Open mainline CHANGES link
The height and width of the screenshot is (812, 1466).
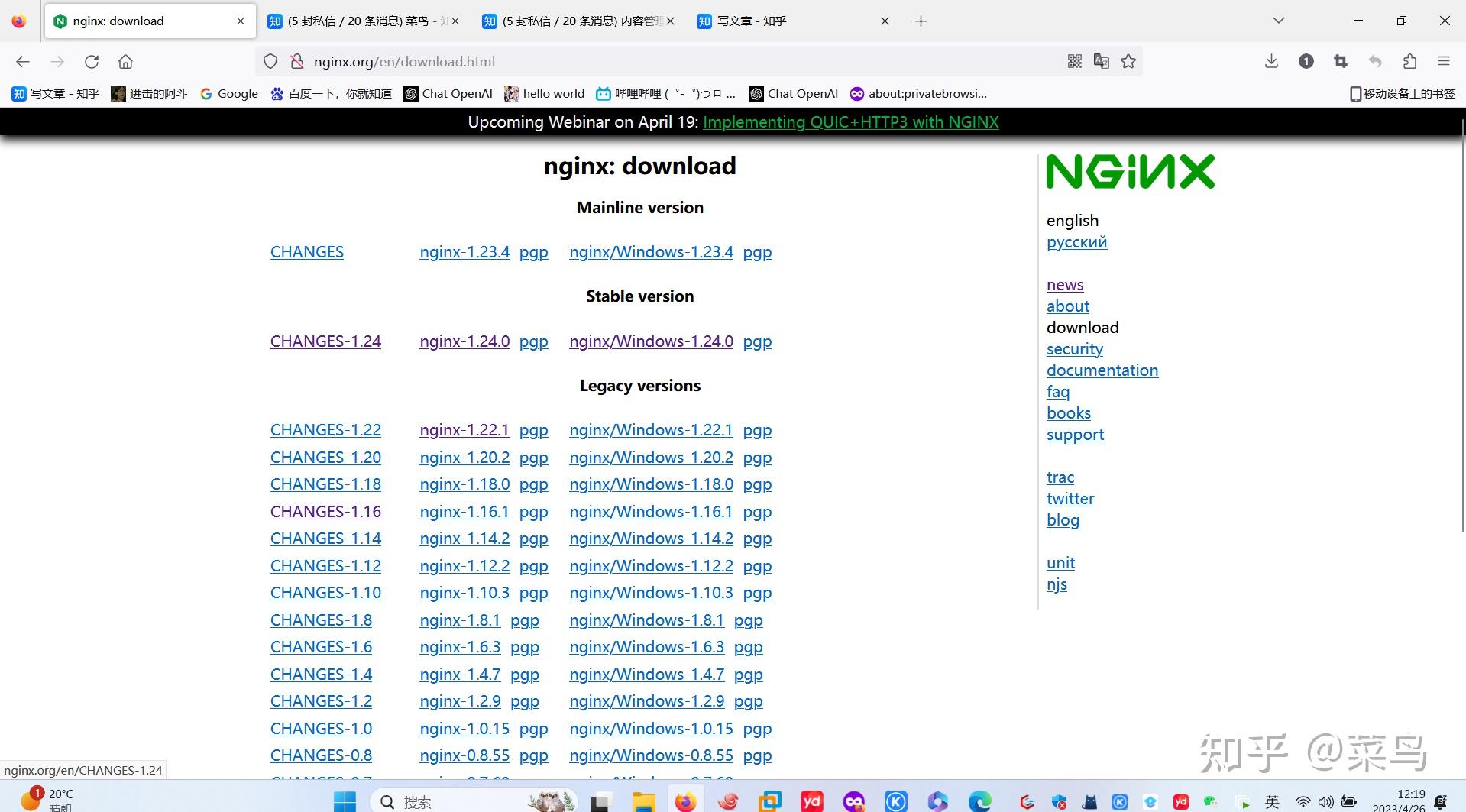pos(307,252)
